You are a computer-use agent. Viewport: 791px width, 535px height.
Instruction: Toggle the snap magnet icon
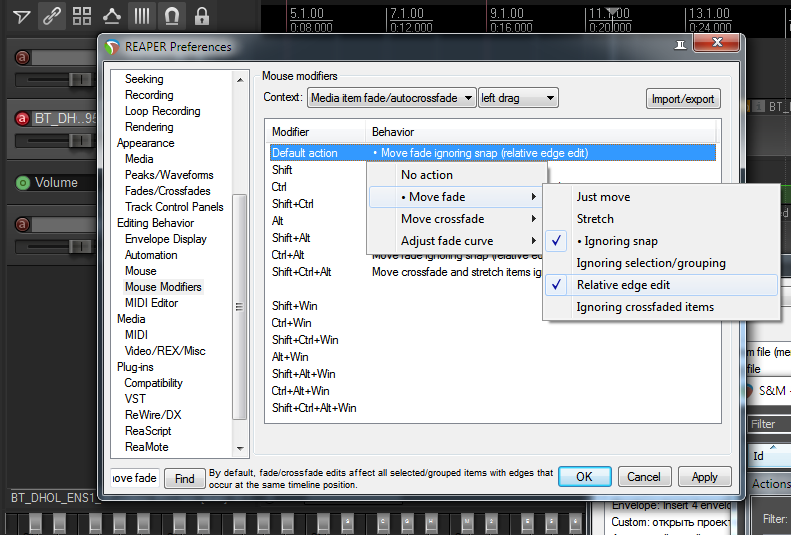(172, 16)
